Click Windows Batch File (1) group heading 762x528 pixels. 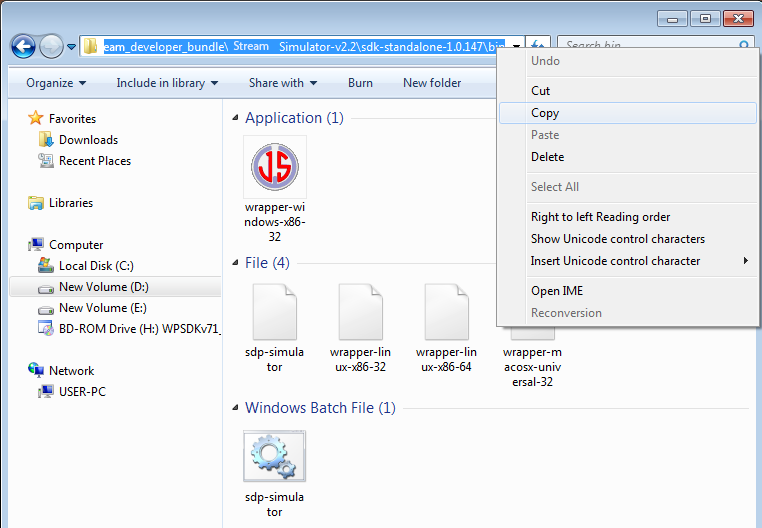[x=320, y=407]
